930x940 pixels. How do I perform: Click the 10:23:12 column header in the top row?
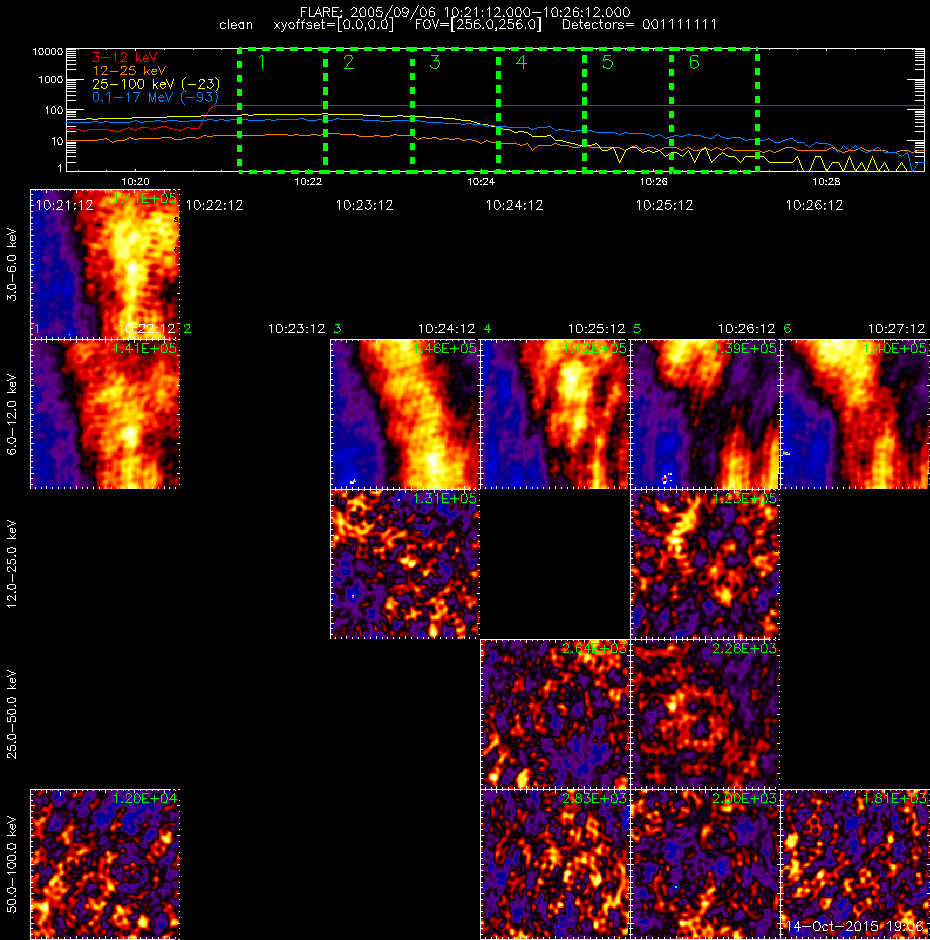365,206
